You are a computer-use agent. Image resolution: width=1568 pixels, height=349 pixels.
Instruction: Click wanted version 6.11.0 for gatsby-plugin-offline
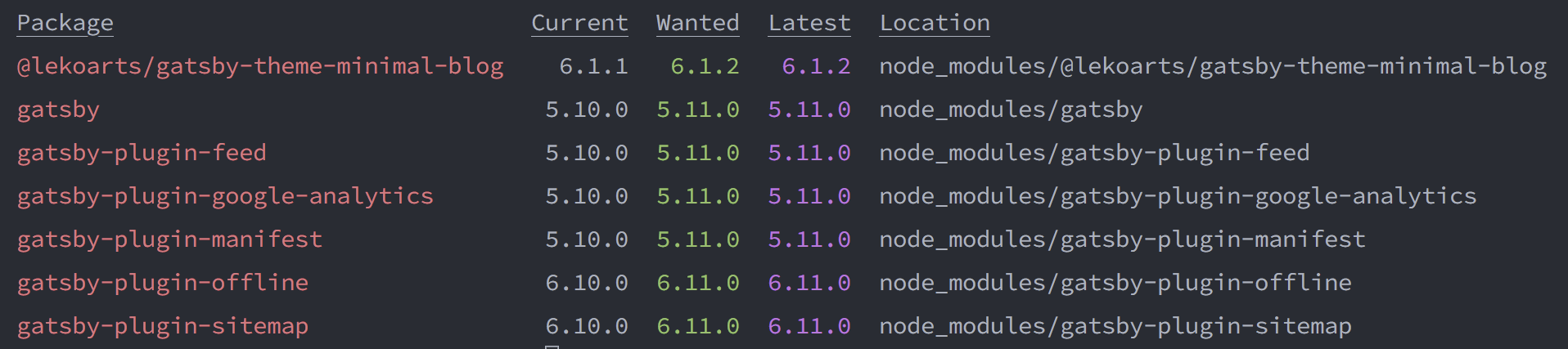click(x=698, y=283)
